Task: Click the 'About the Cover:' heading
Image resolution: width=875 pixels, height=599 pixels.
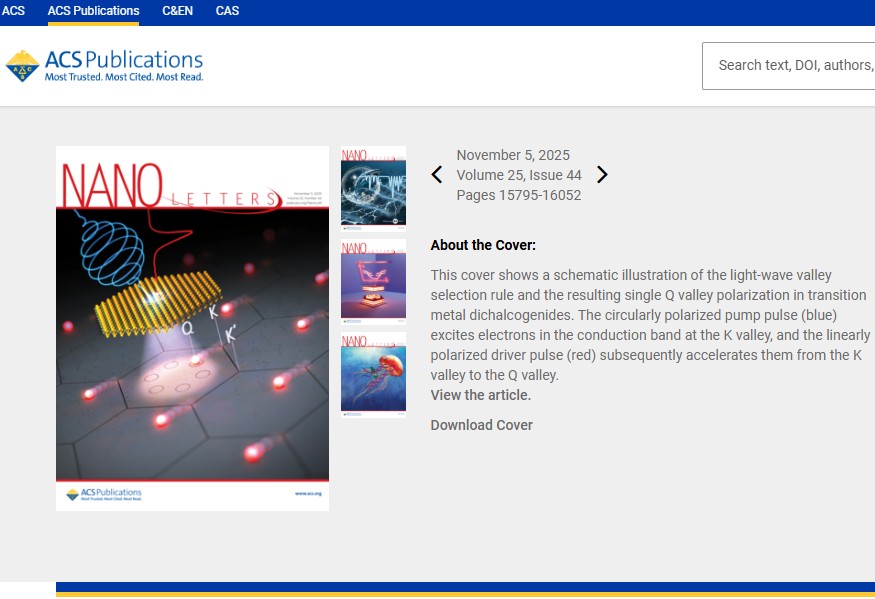Action: (x=483, y=245)
